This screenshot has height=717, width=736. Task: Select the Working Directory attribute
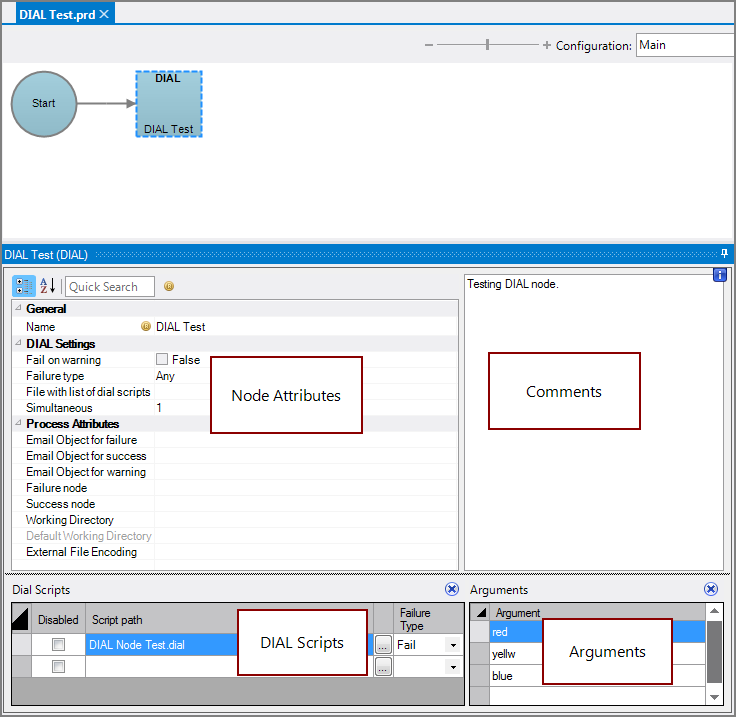click(235, 519)
